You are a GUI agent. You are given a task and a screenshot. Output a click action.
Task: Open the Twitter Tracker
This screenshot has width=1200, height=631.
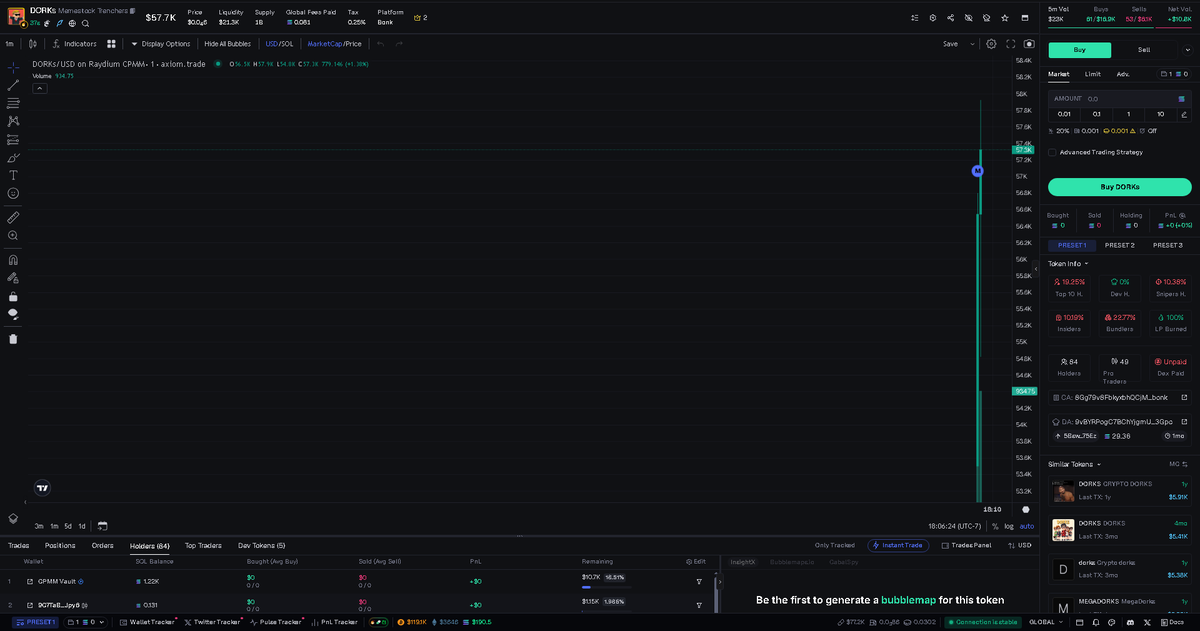click(212, 622)
